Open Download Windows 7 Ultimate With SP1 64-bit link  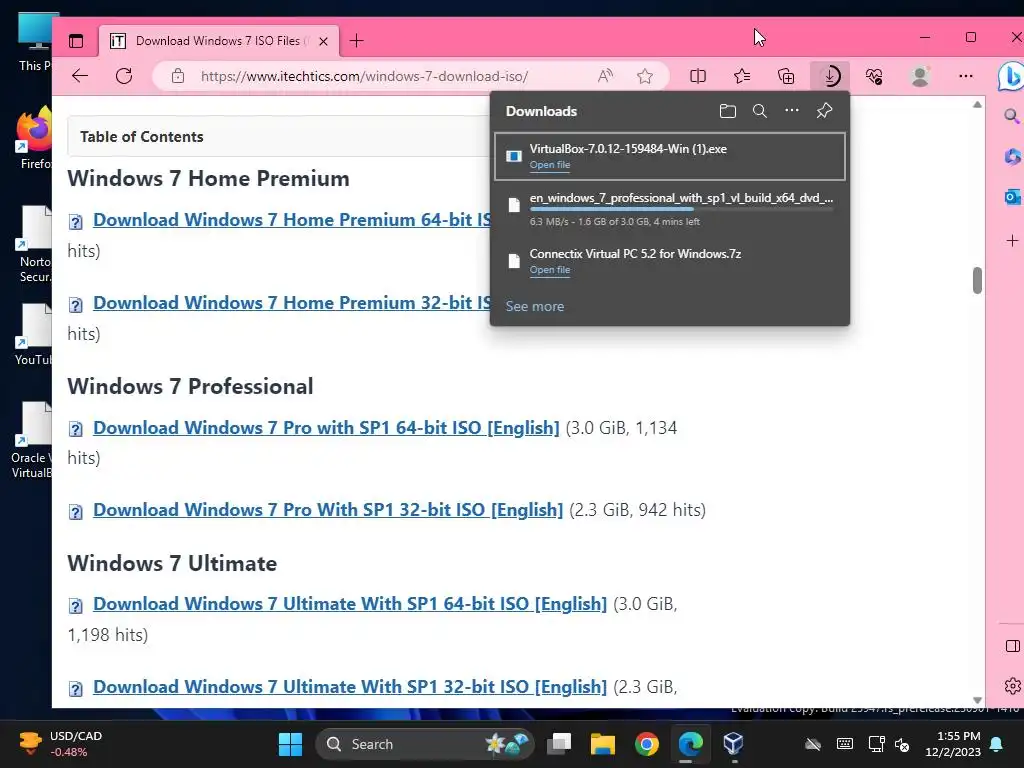[350, 604]
